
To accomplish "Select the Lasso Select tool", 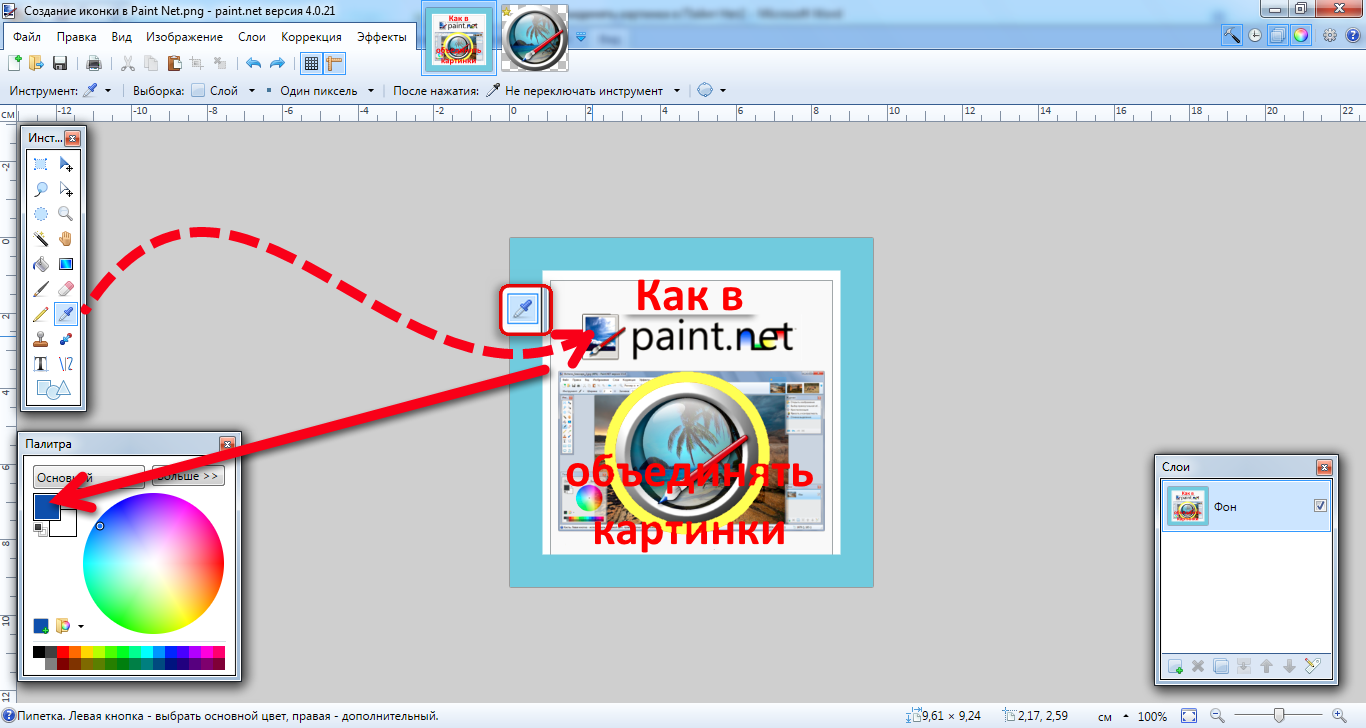I will (x=41, y=189).
